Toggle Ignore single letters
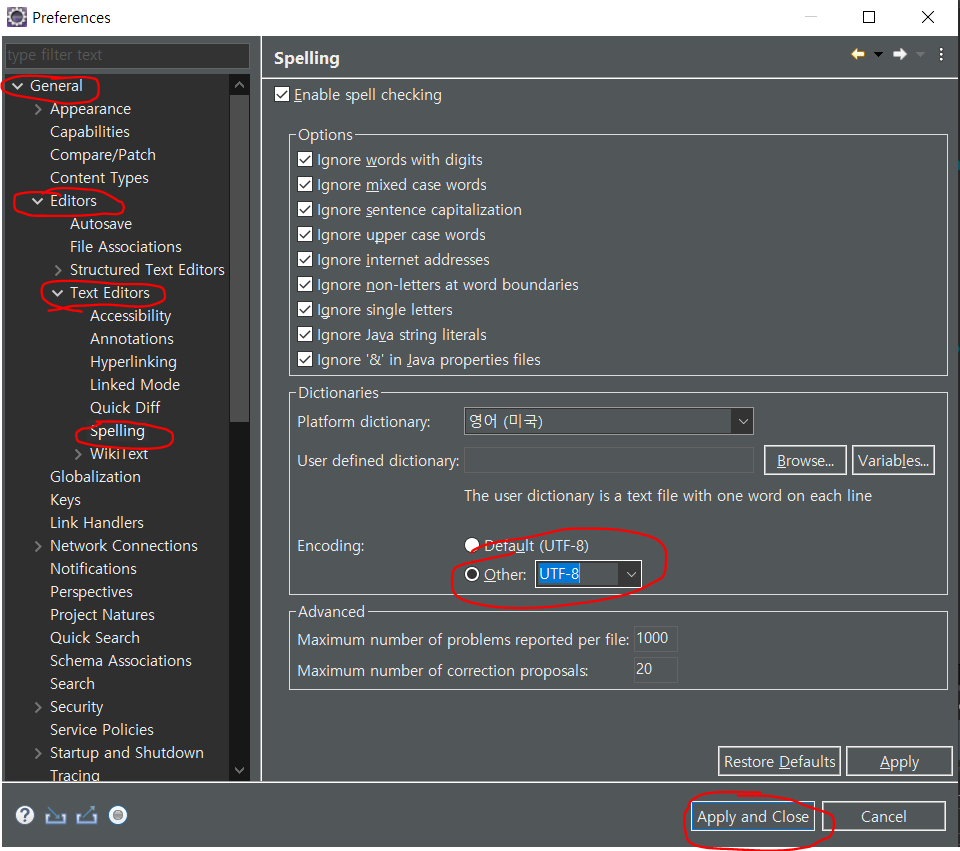Image resolution: width=960 pixels, height=851 pixels. click(x=305, y=310)
